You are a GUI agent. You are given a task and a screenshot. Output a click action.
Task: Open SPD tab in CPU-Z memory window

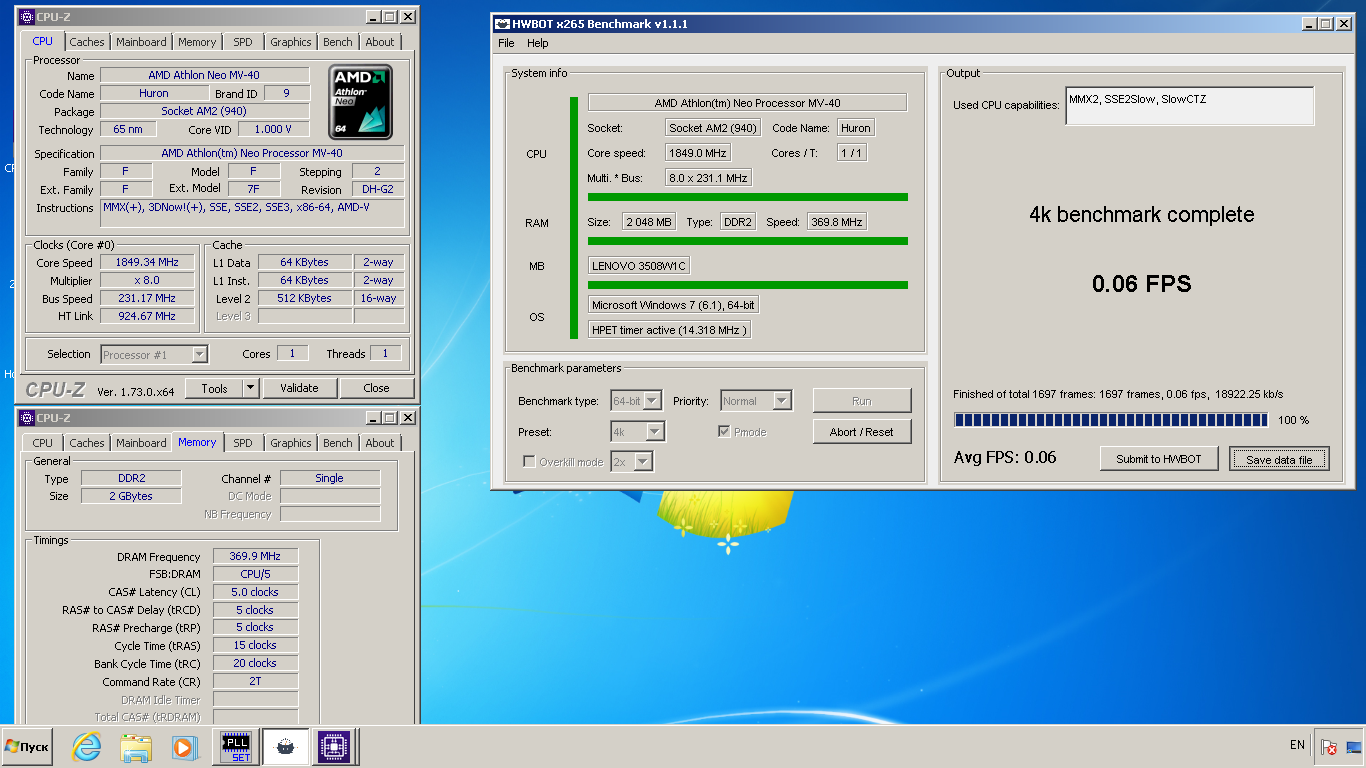coord(243,443)
